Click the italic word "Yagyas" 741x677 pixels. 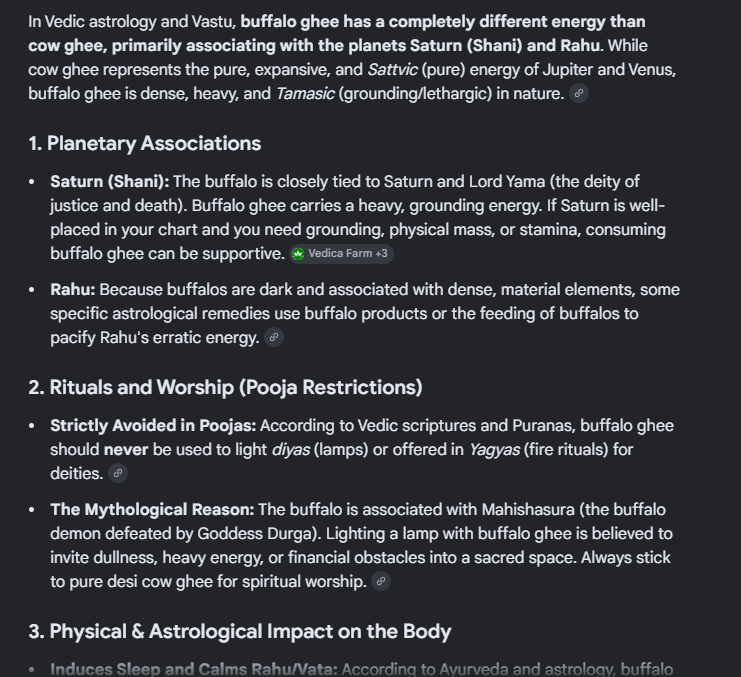point(494,450)
